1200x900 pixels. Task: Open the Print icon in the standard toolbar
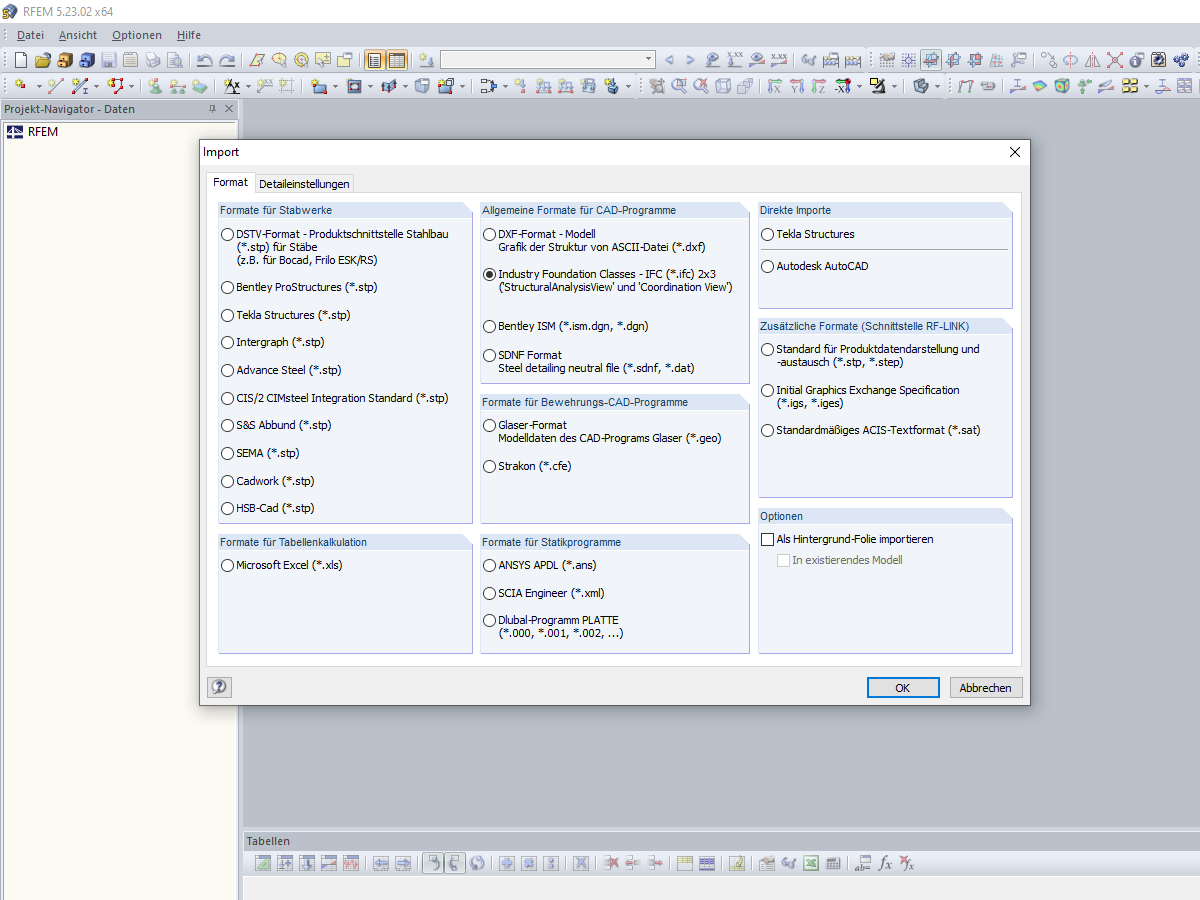point(153,59)
